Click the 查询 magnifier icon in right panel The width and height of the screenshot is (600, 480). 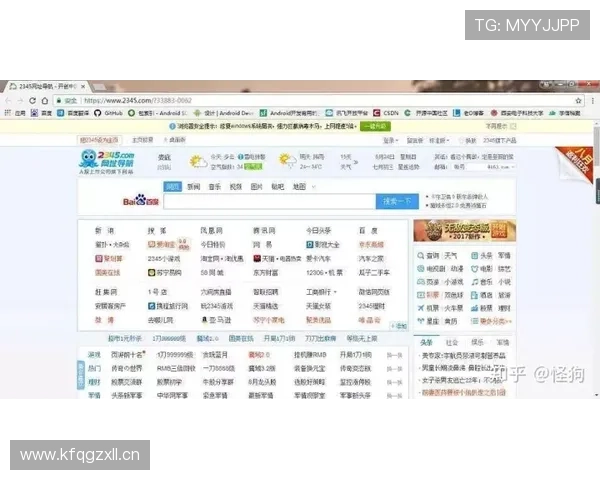pyautogui.click(x=421, y=255)
